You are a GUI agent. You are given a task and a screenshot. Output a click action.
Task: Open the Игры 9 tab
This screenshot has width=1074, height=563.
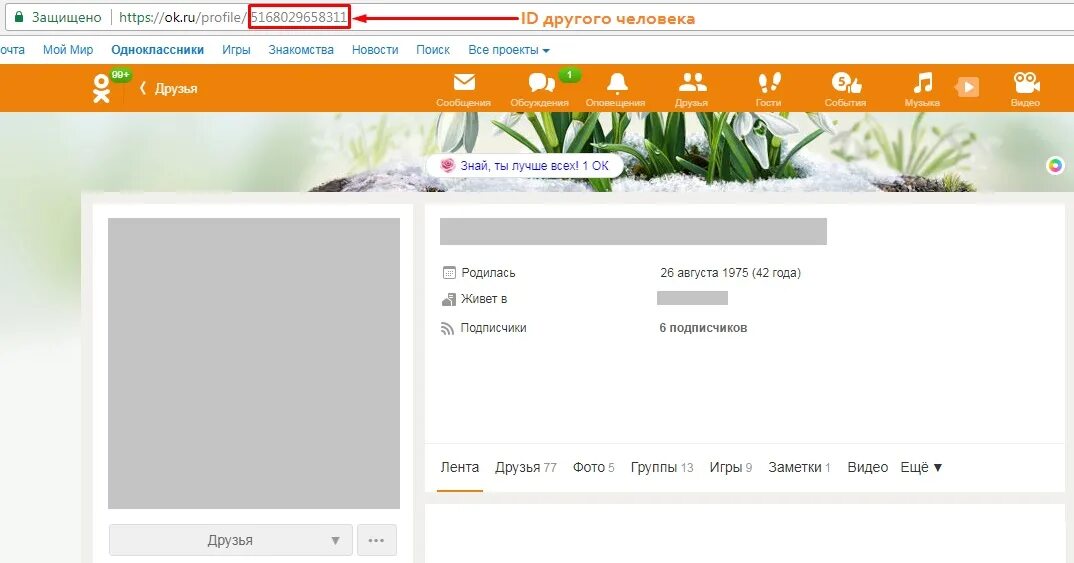click(x=730, y=467)
